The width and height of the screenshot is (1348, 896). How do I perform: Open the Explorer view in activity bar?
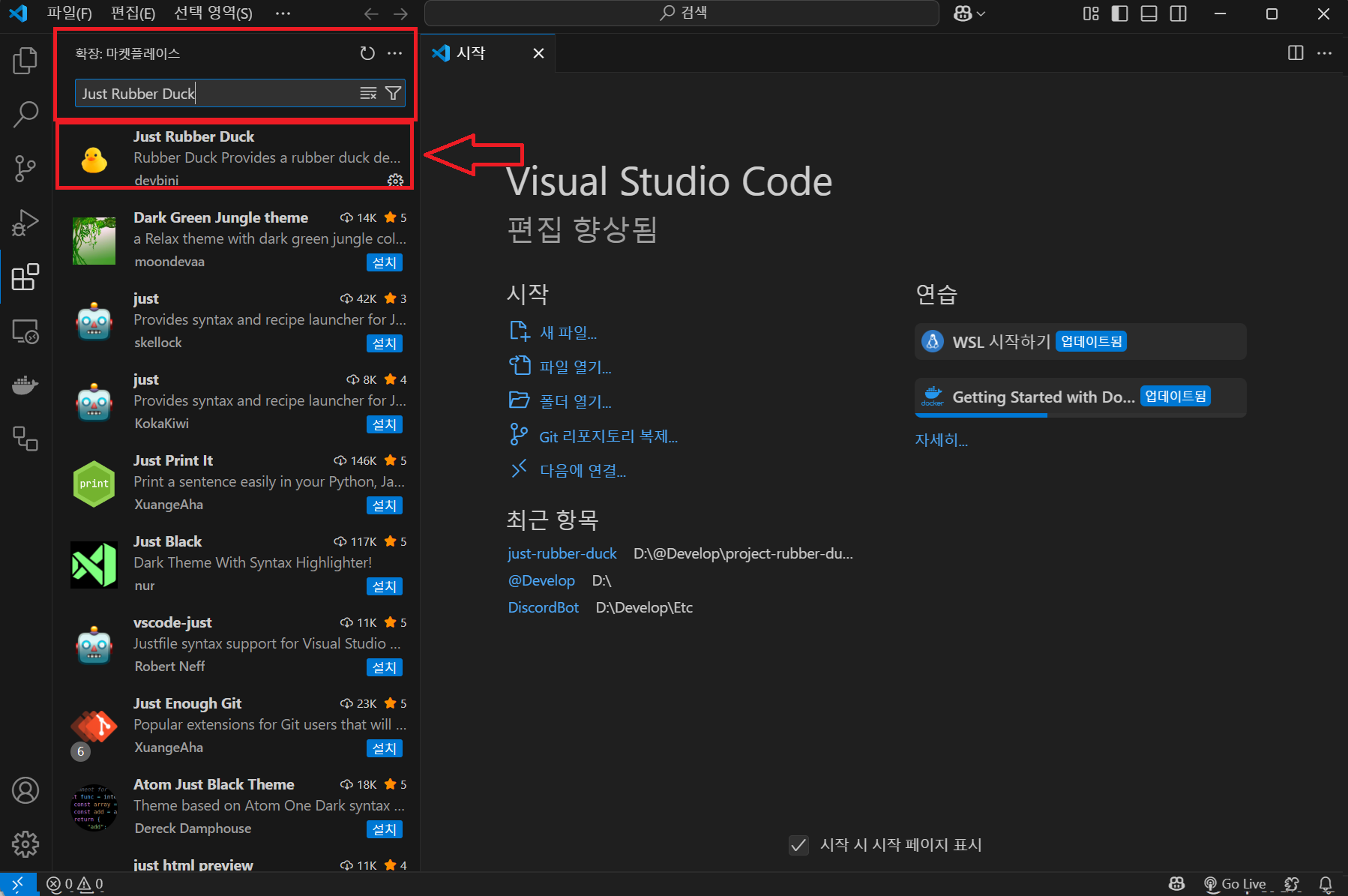click(25, 61)
